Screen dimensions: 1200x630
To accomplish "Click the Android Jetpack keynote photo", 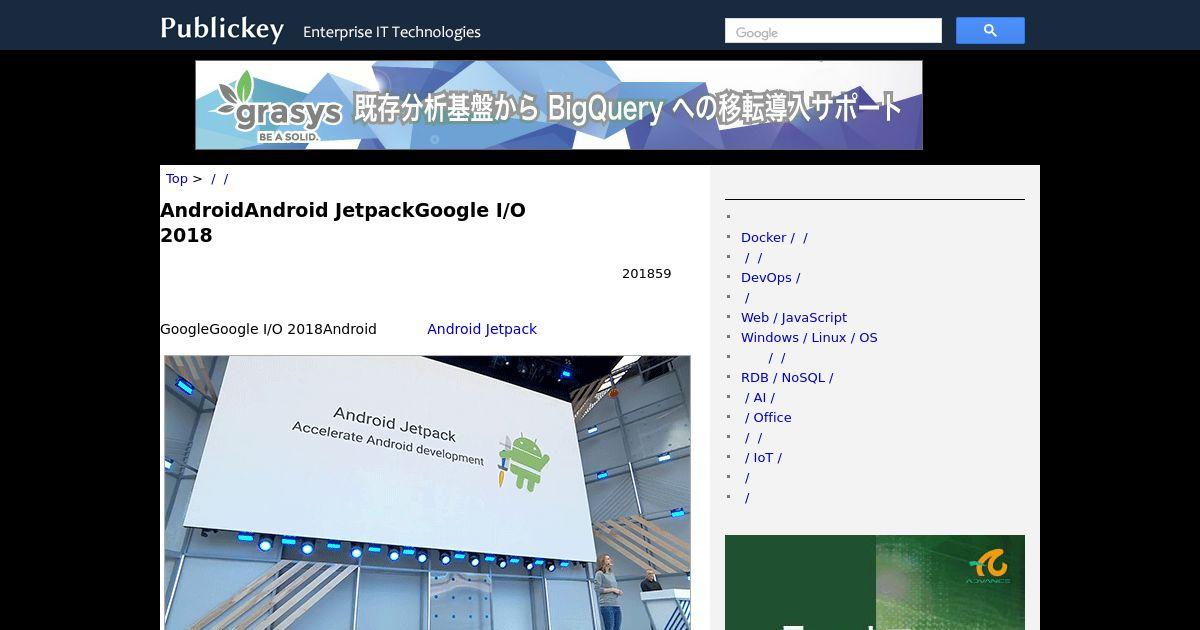I will (x=427, y=492).
